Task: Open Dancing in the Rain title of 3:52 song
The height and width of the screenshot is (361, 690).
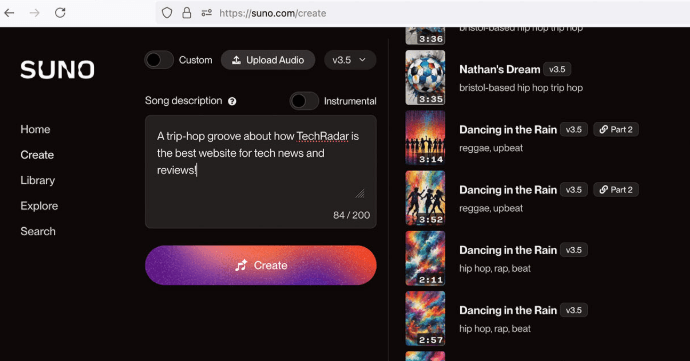Action: point(508,190)
